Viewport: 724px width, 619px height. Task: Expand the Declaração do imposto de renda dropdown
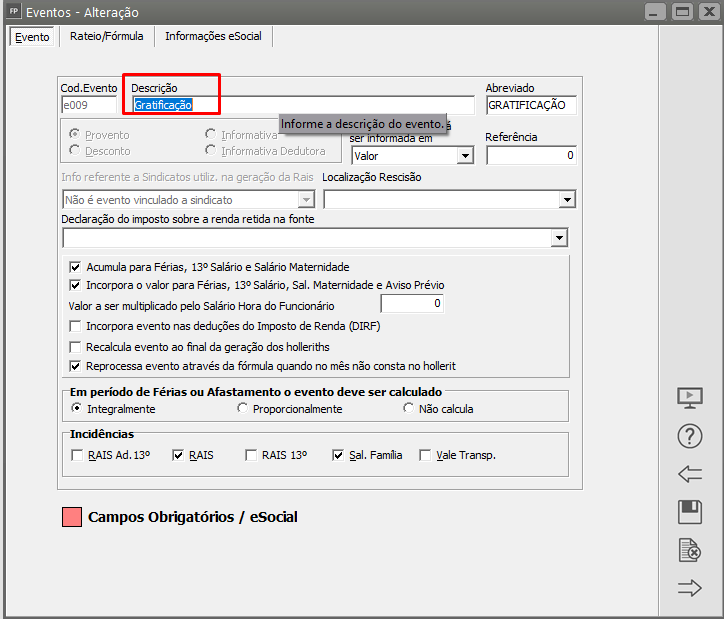tap(559, 238)
